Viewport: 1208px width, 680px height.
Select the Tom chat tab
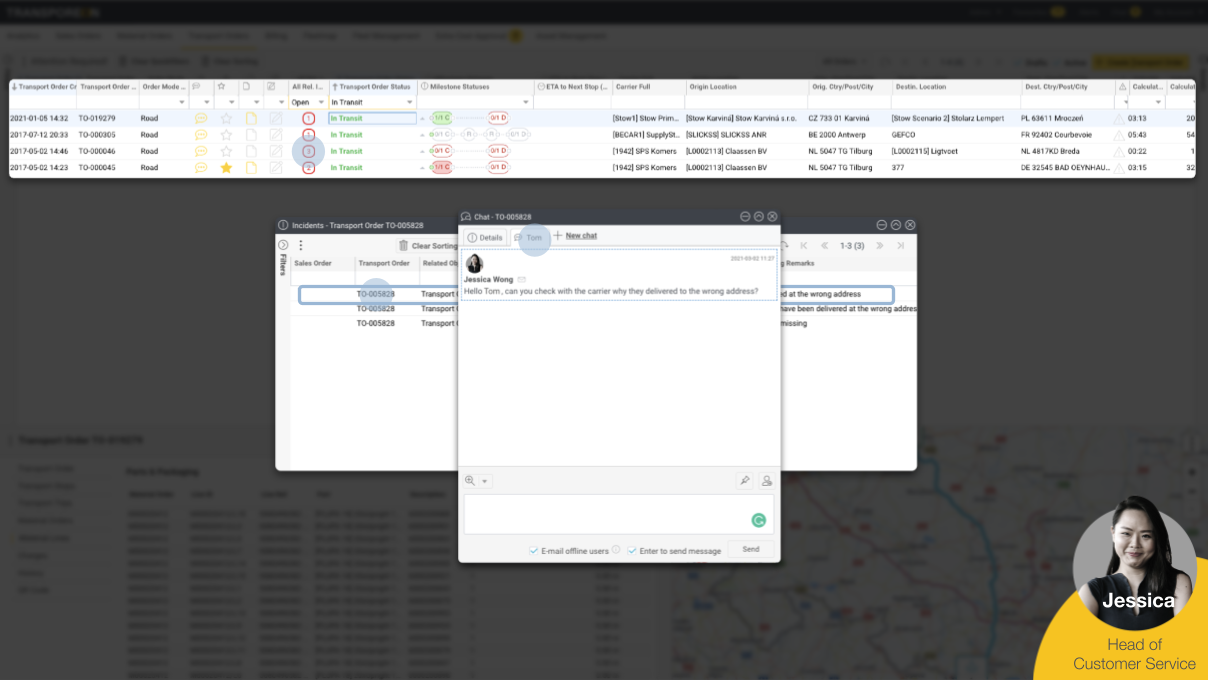(x=529, y=237)
